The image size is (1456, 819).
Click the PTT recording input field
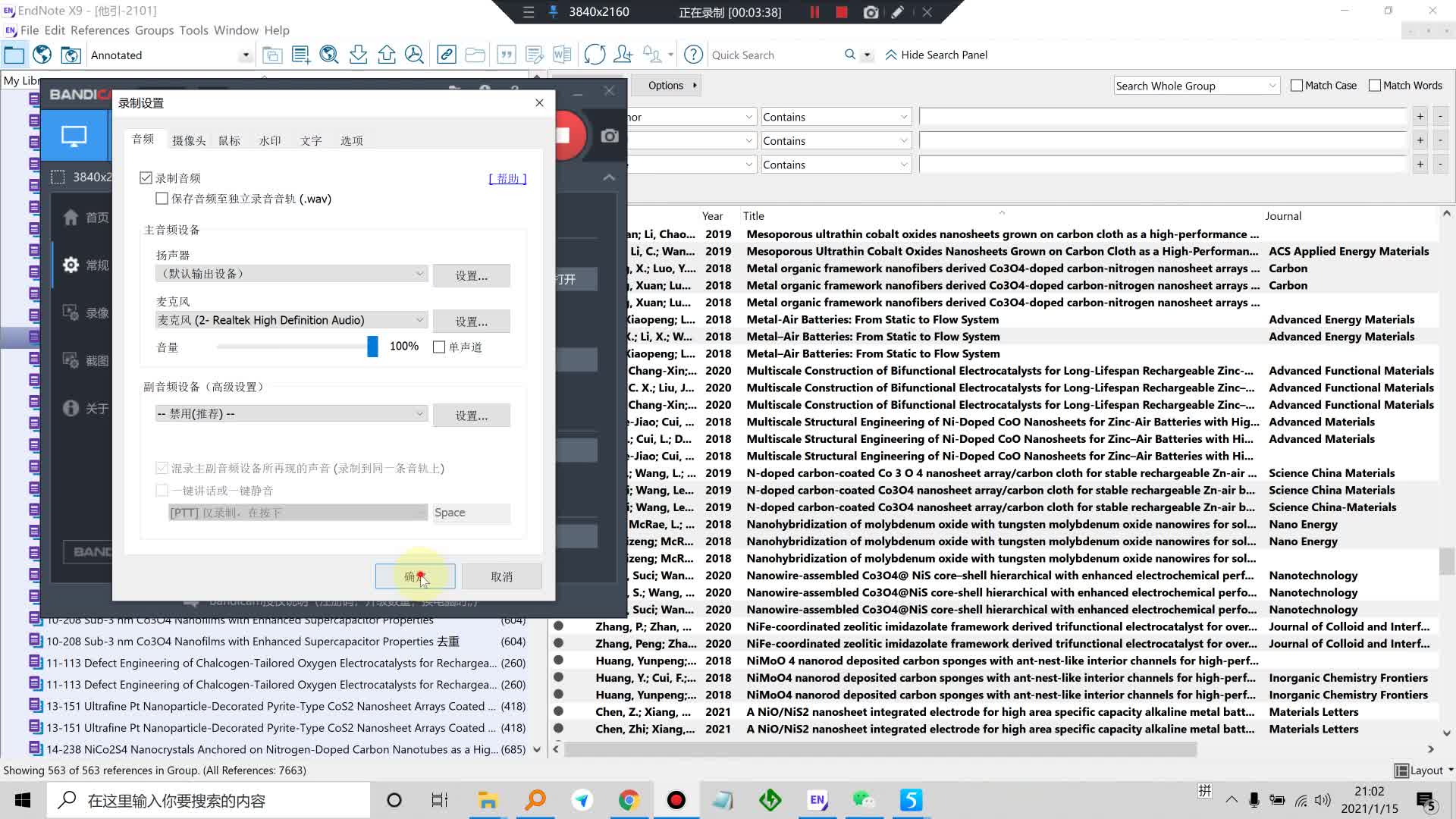coord(296,512)
